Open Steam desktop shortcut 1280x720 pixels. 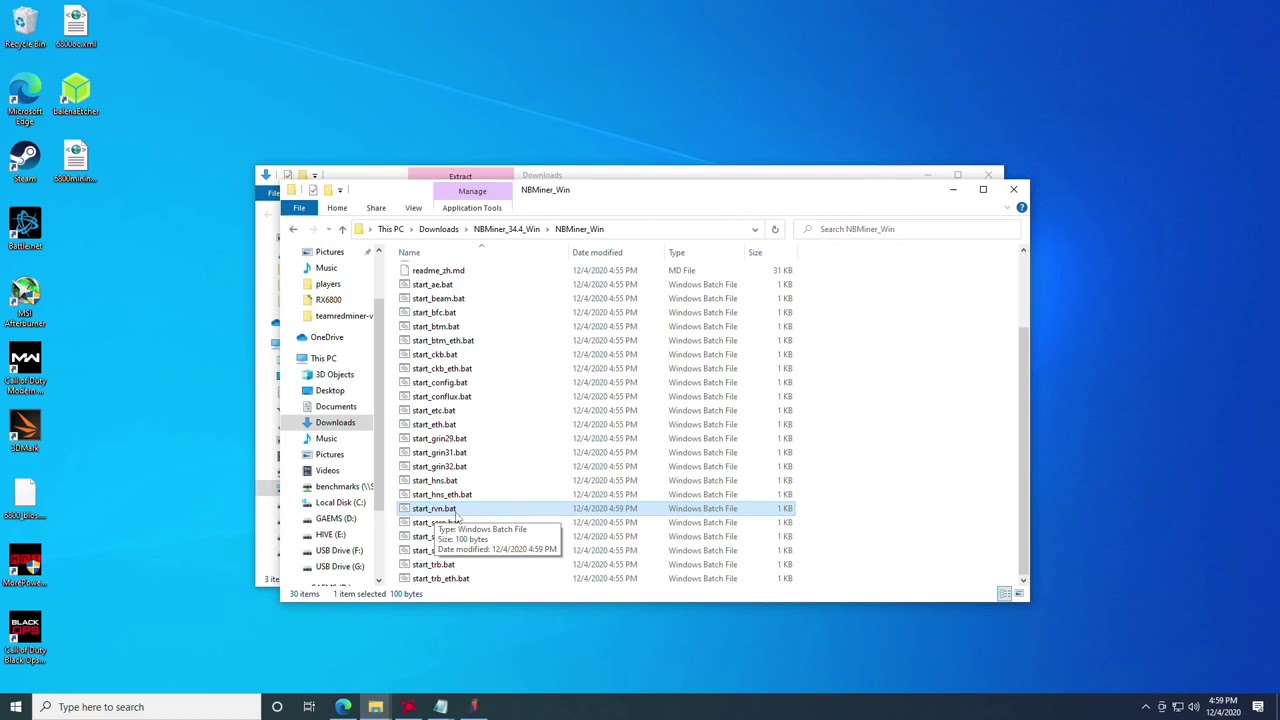[x=25, y=163]
